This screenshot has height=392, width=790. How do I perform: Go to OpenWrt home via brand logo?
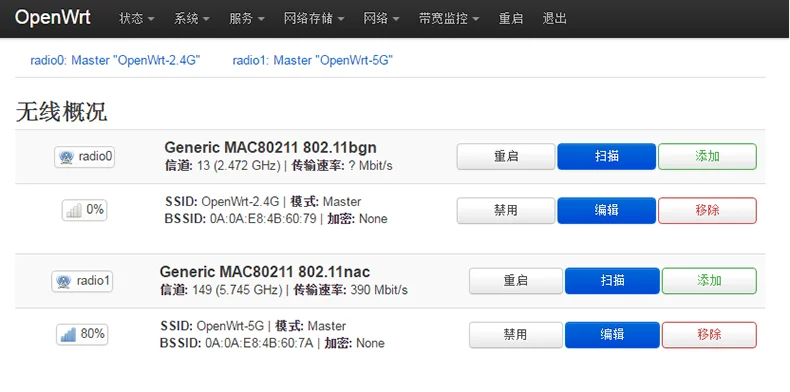coord(52,18)
